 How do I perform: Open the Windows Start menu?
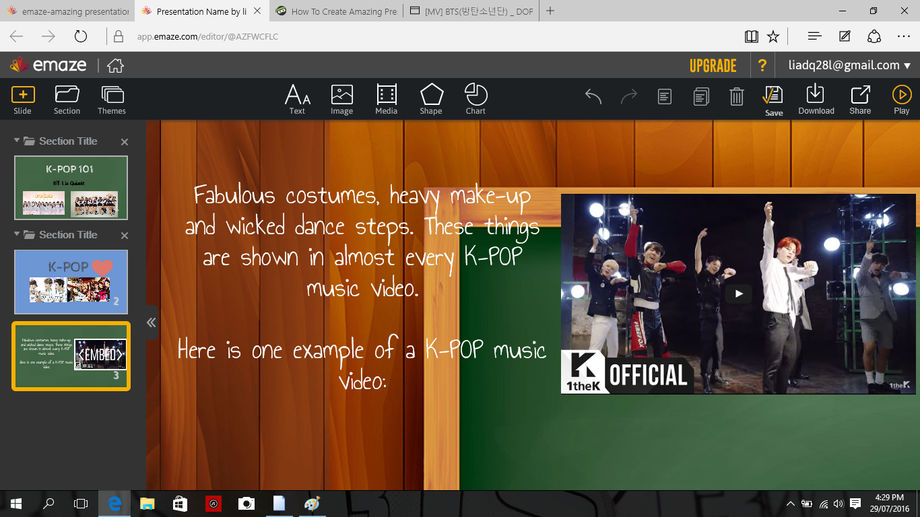coord(16,504)
